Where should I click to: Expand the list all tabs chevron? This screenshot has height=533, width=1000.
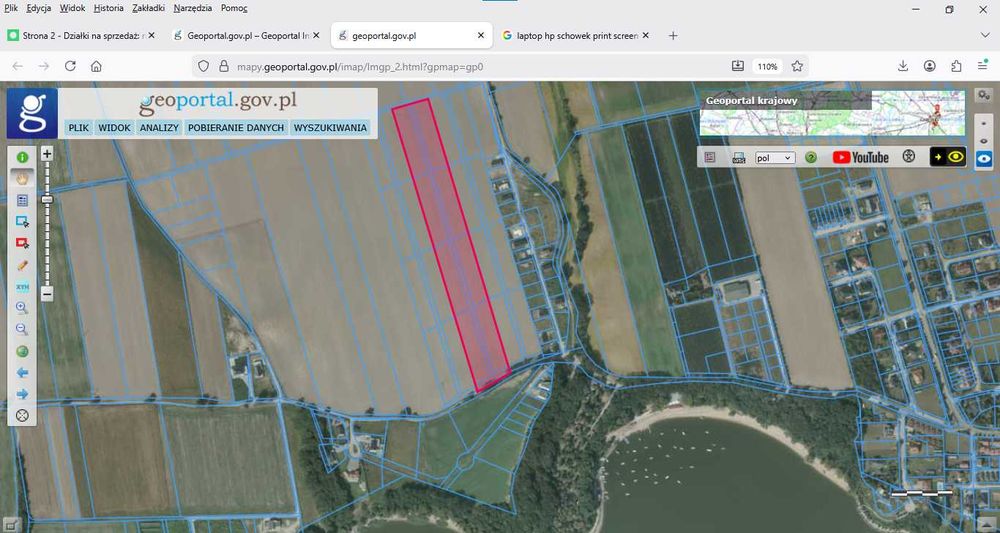point(985,36)
